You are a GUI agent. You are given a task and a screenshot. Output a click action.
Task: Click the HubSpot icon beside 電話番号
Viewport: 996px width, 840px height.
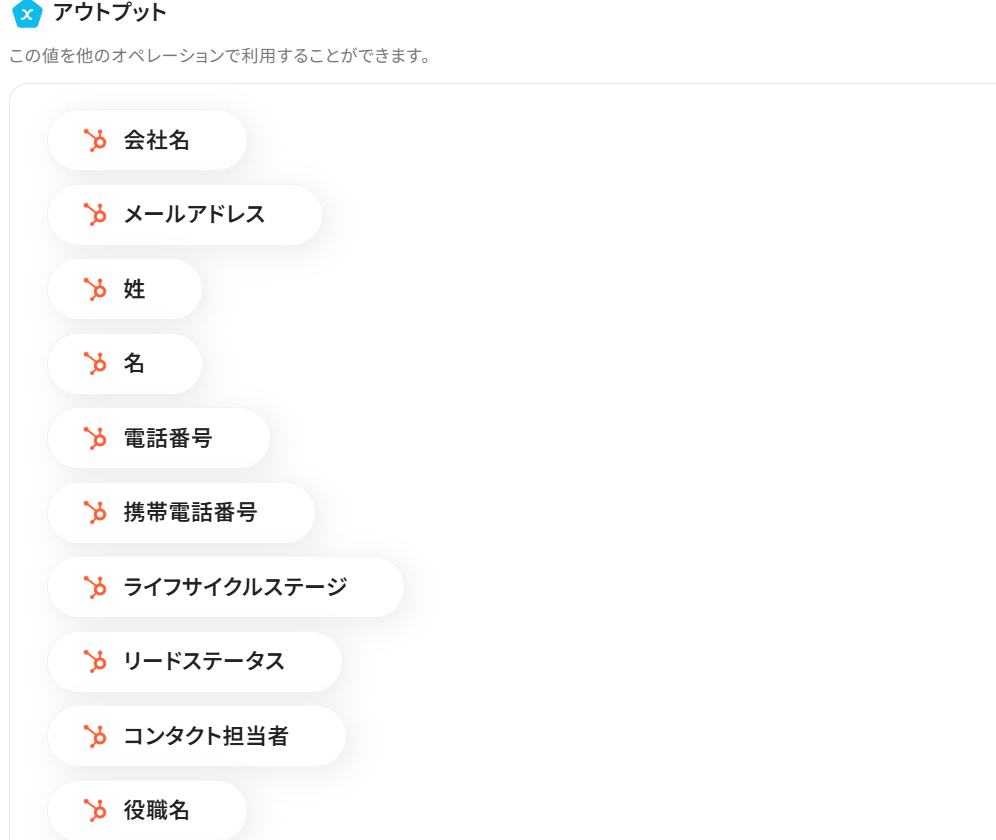[95, 438]
